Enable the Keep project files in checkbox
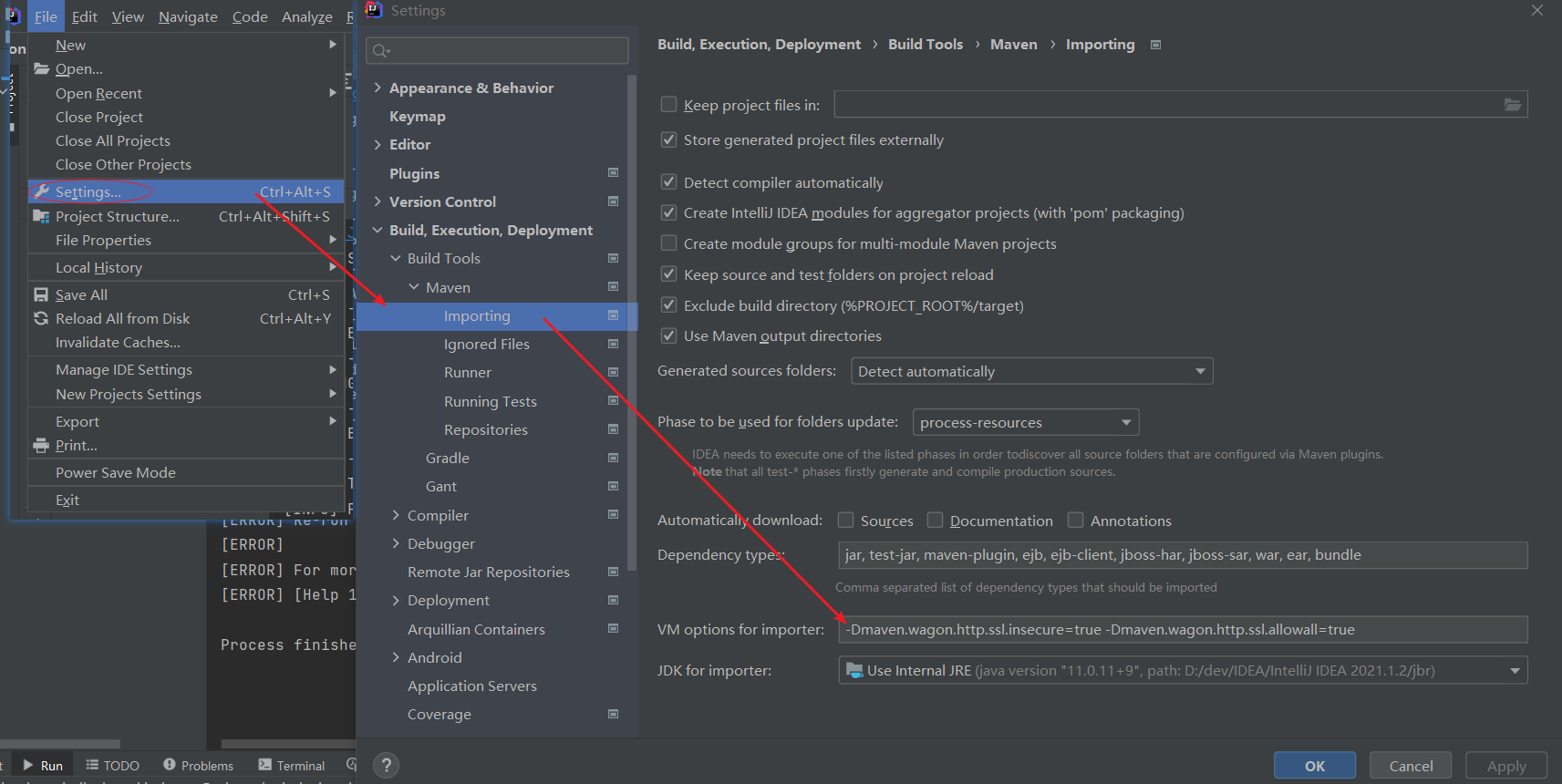 coord(668,105)
